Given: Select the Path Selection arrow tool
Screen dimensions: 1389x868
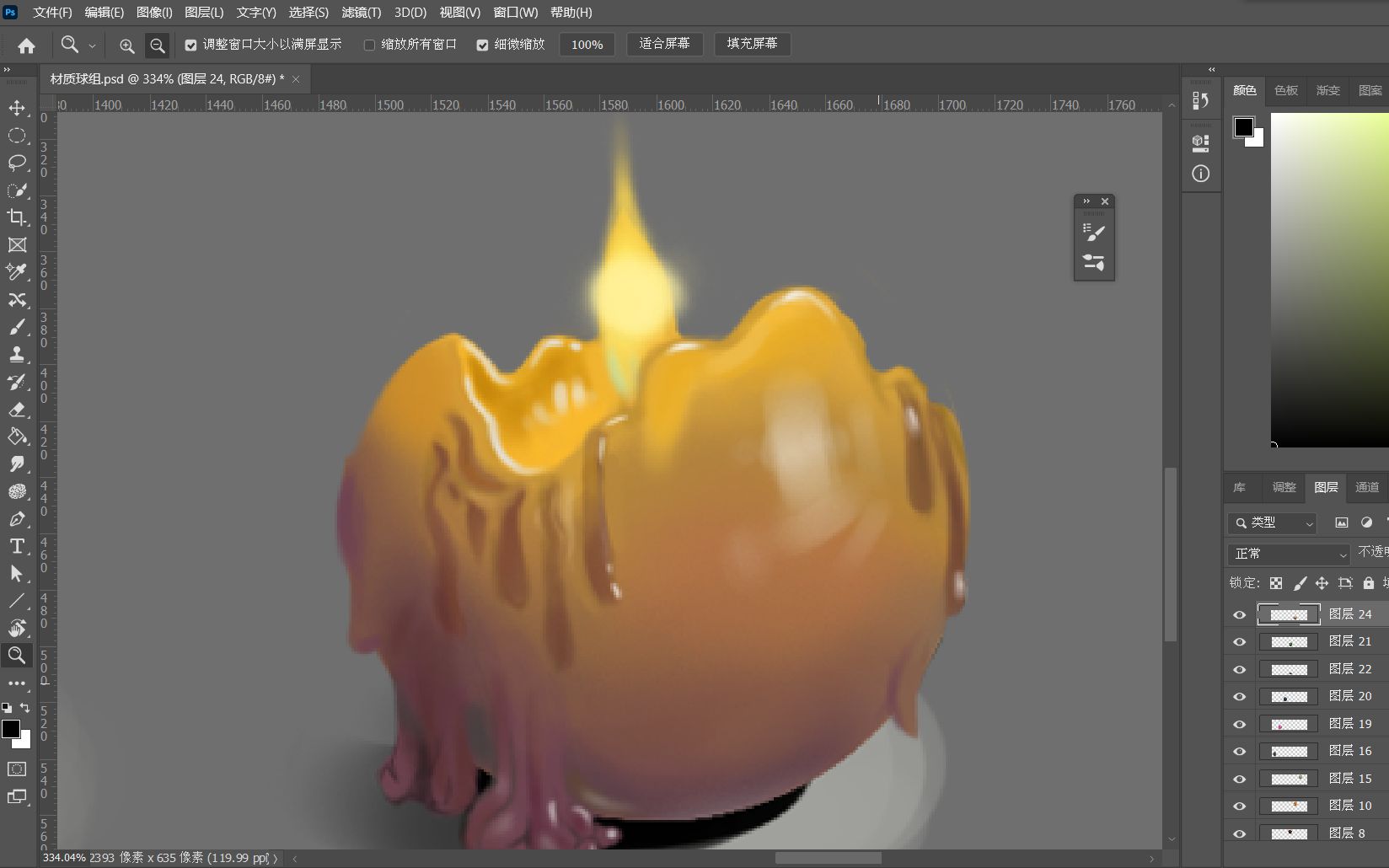Looking at the screenshot, I should point(17,574).
